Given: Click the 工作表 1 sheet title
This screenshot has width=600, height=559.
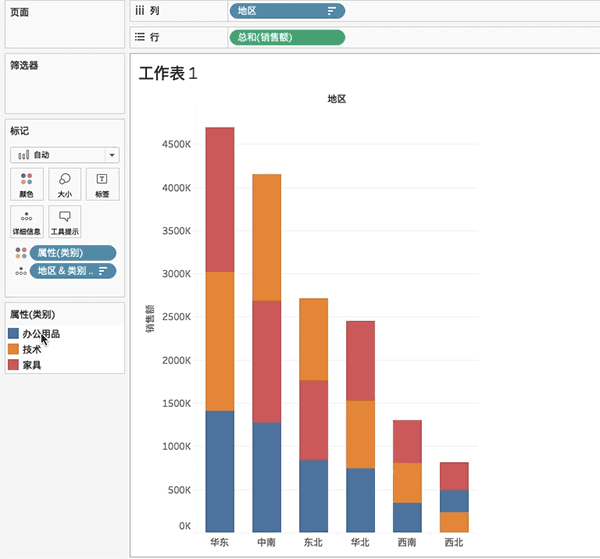Looking at the screenshot, I should coord(168,74).
